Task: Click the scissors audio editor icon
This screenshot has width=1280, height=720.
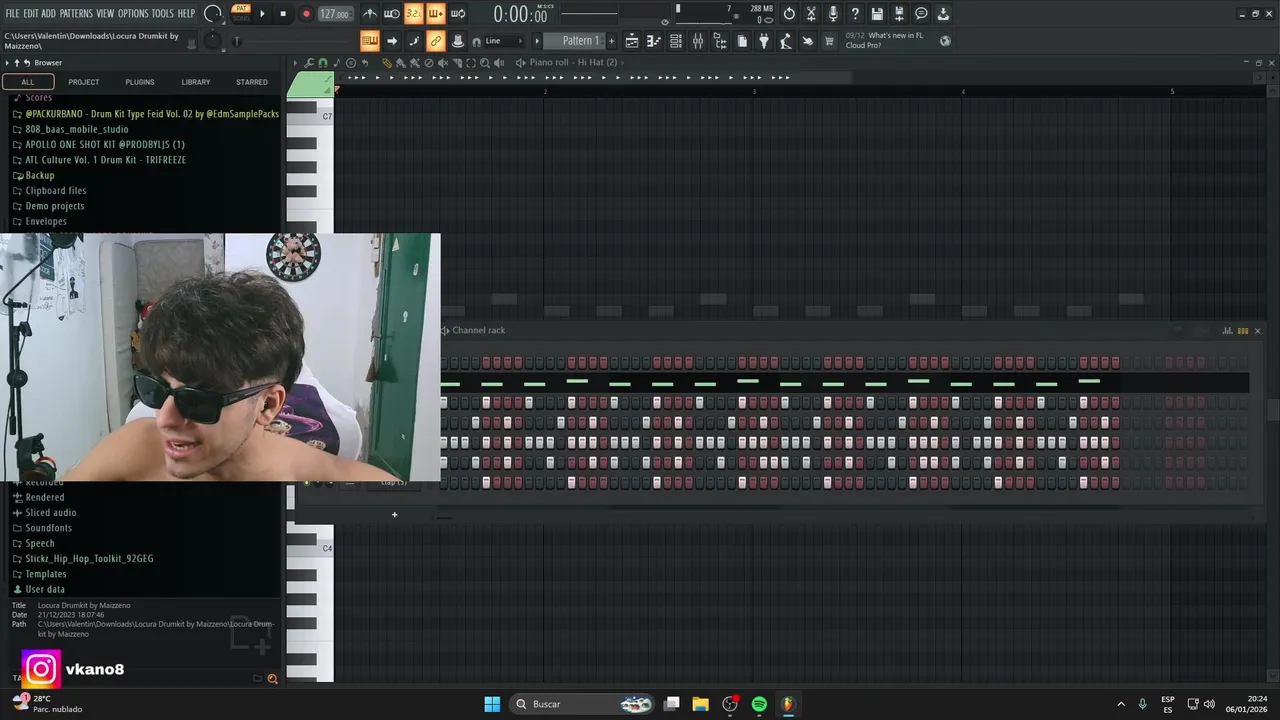Action: click(x=811, y=14)
